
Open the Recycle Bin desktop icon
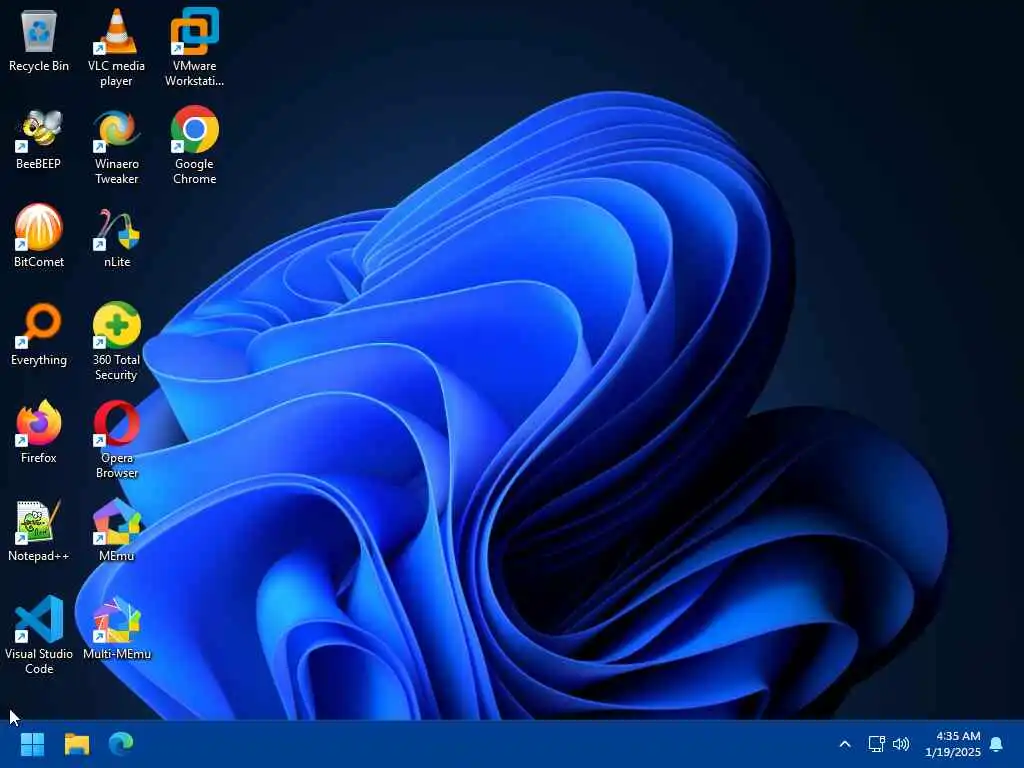tap(39, 40)
